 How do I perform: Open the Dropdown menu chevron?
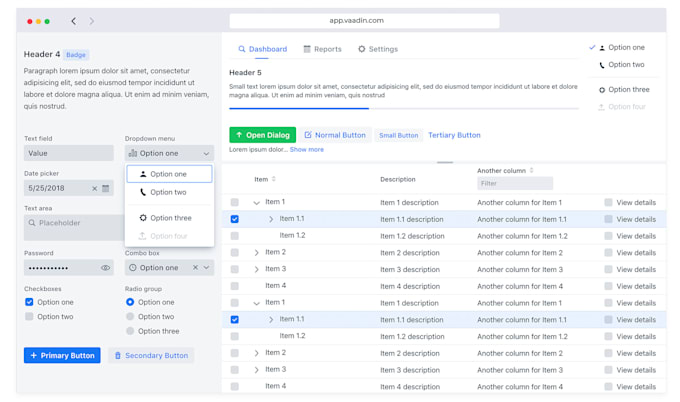(x=206, y=154)
